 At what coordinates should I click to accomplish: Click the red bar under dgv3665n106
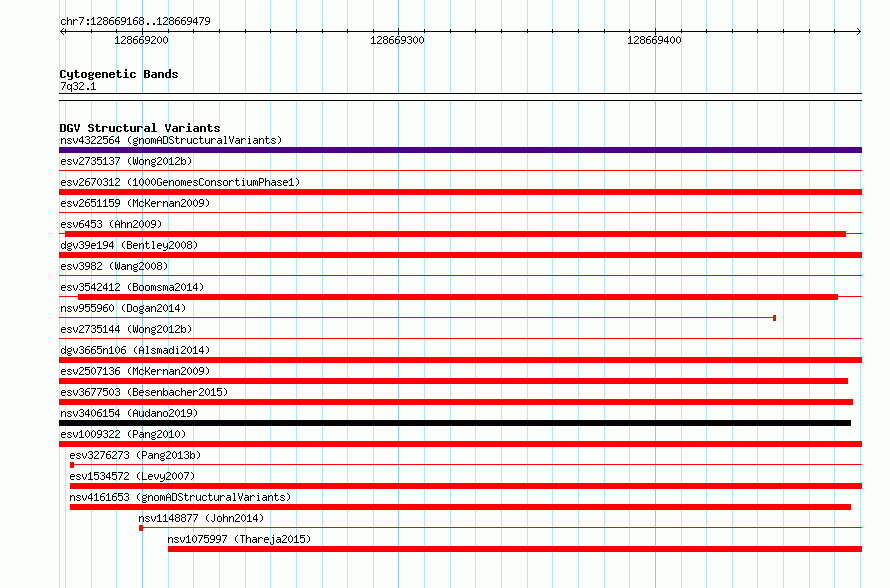tap(460, 360)
